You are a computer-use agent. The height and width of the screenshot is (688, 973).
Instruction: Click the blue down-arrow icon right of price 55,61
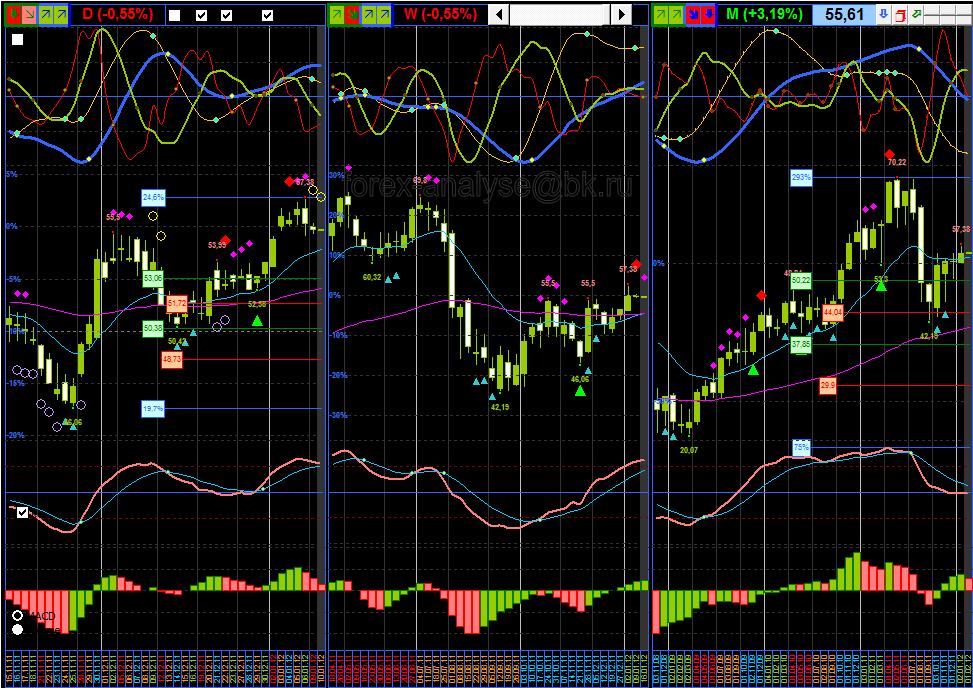click(883, 14)
